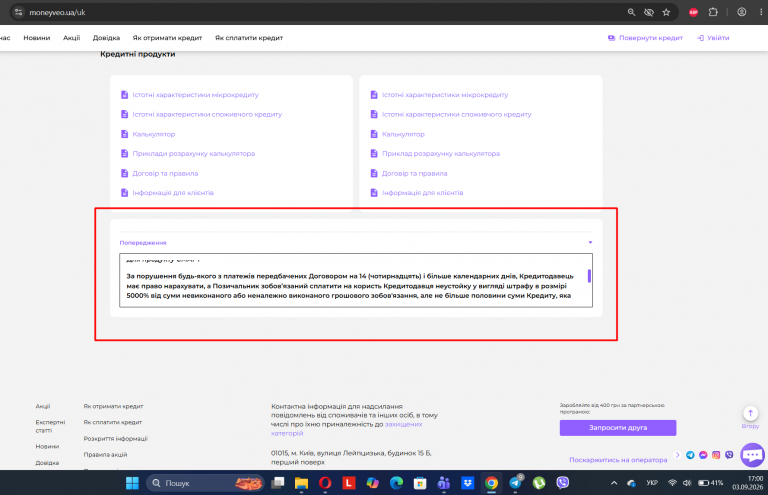Open the Як отримати кредит menu item
The height and width of the screenshot is (495, 768).
[x=167, y=38]
